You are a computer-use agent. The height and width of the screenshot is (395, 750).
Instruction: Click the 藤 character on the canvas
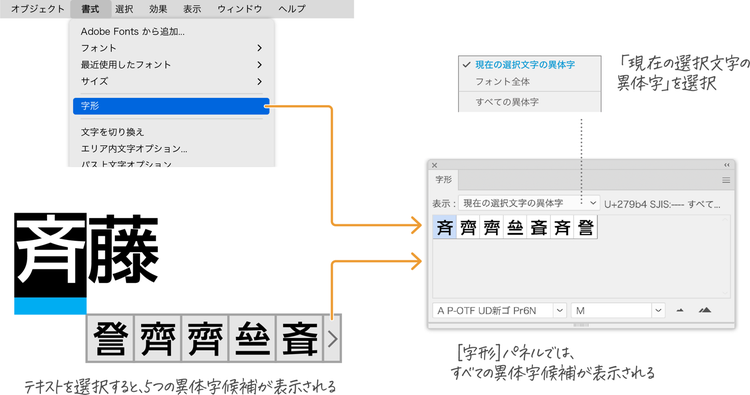(123, 249)
